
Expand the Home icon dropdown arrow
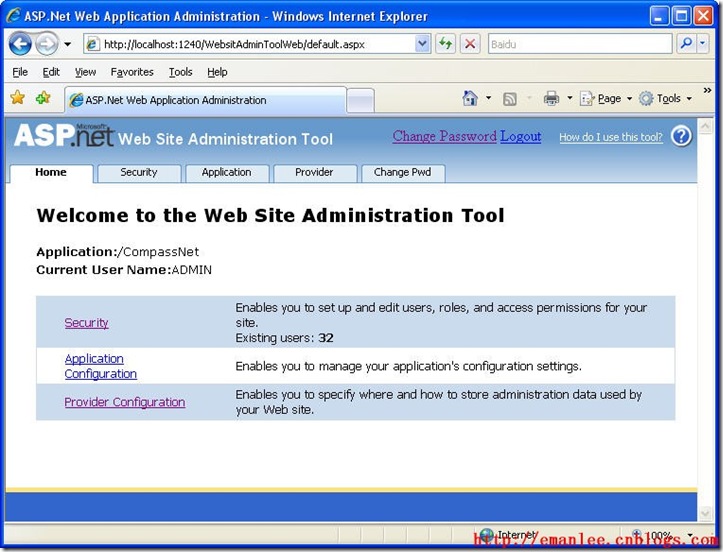(489, 98)
